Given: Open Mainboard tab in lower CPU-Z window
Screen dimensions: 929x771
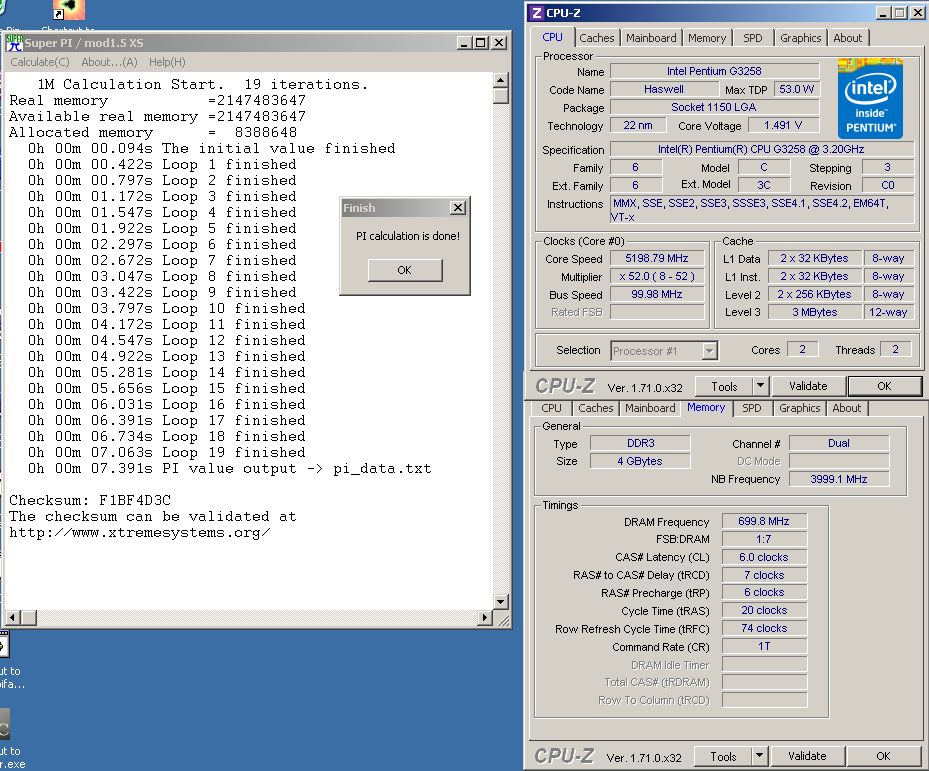Looking at the screenshot, I should click(650, 408).
